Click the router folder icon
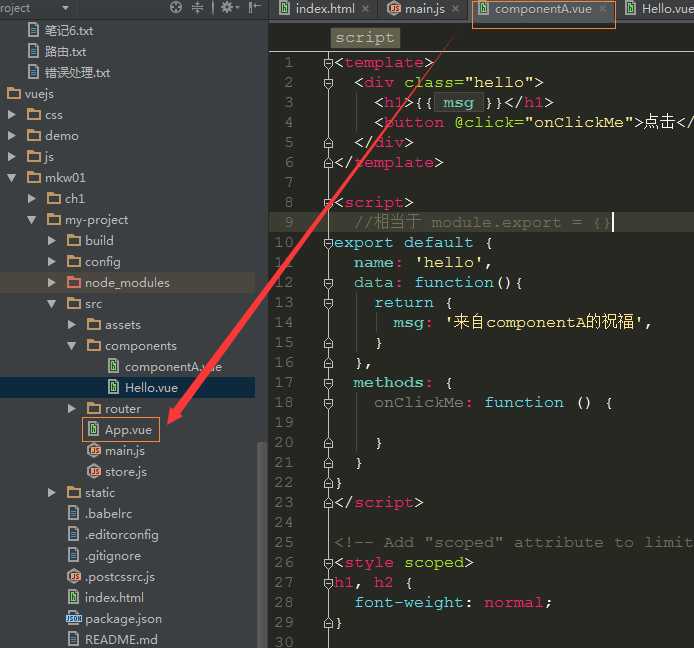 (x=94, y=408)
